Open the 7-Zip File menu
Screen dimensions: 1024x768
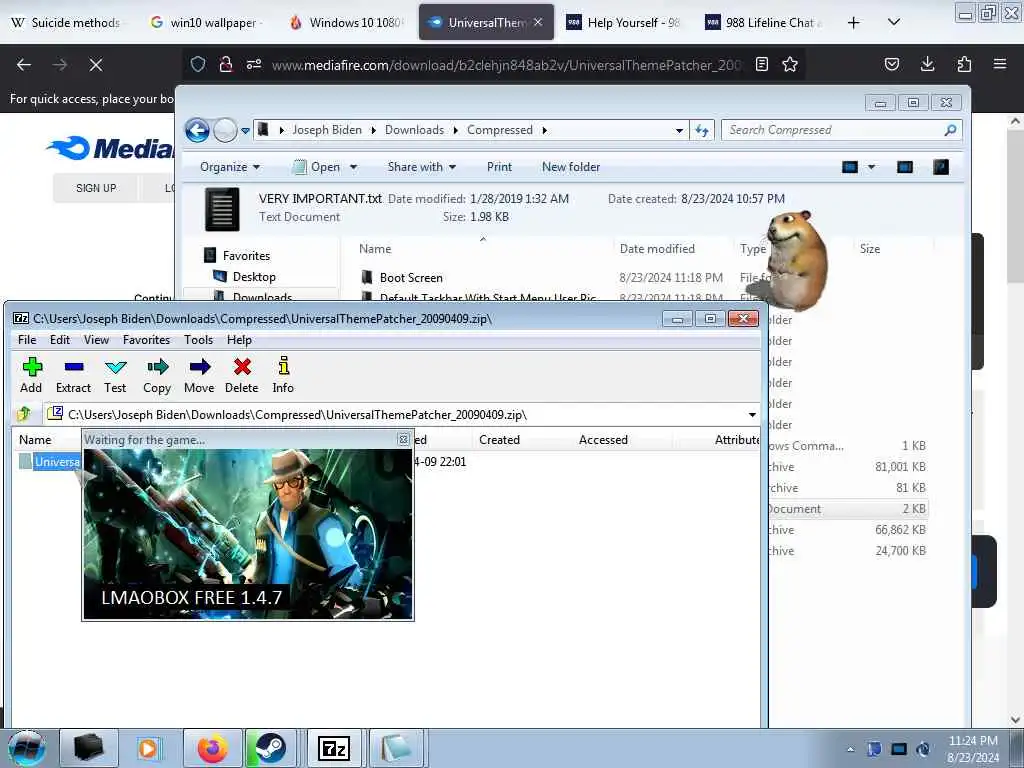point(27,340)
